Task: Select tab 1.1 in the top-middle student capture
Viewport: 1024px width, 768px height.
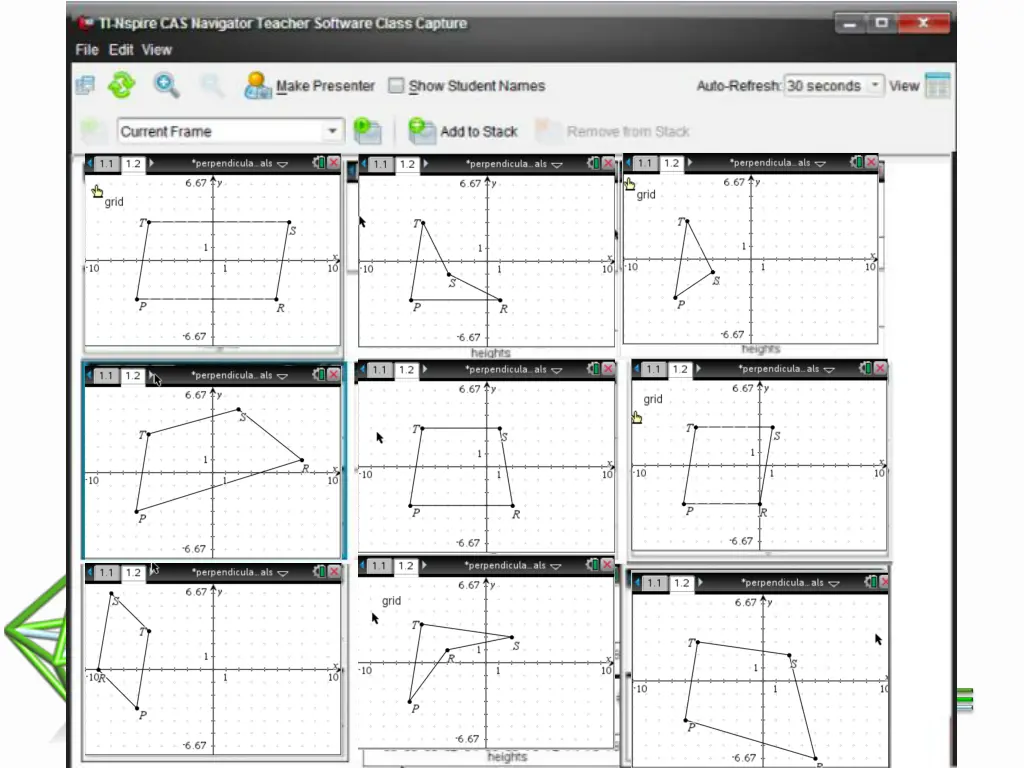Action: coord(381,164)
